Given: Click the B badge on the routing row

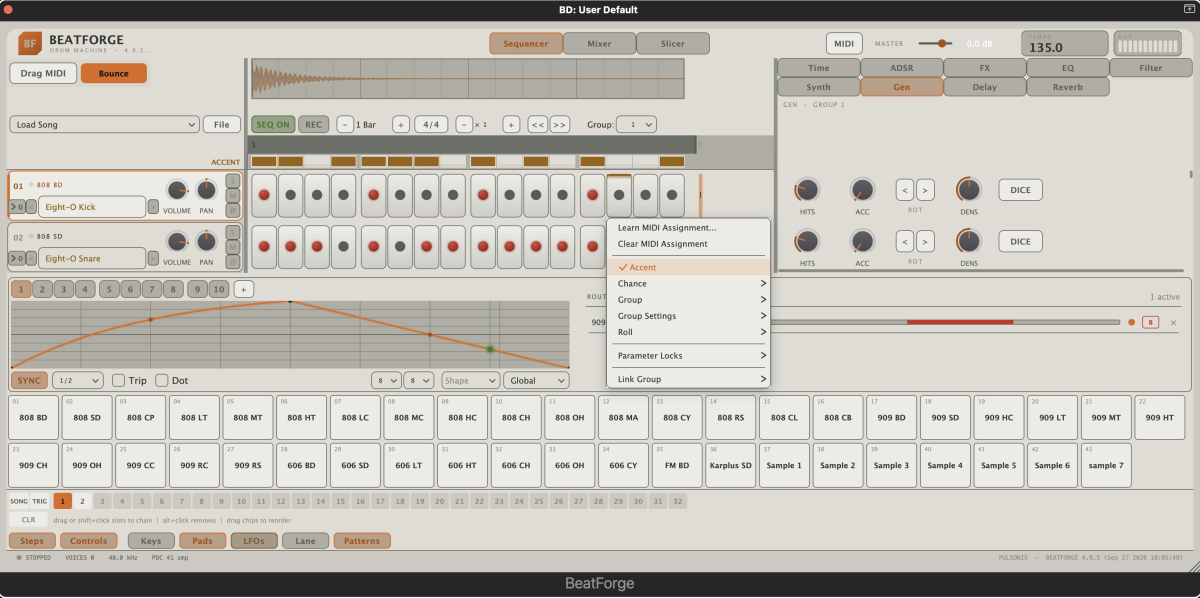Looking at the screenshot, I should coord(1151,322).
